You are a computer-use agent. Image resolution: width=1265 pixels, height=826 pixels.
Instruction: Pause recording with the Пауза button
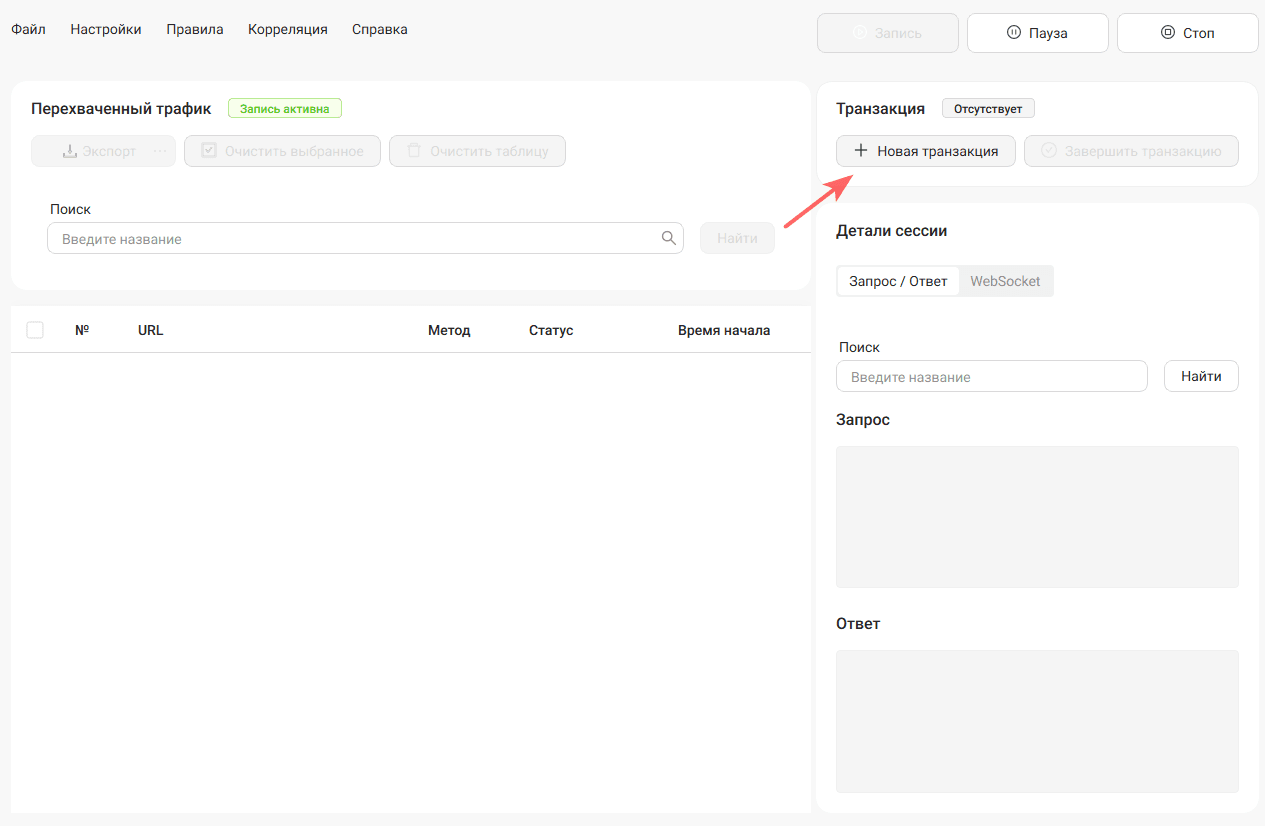1038,33
